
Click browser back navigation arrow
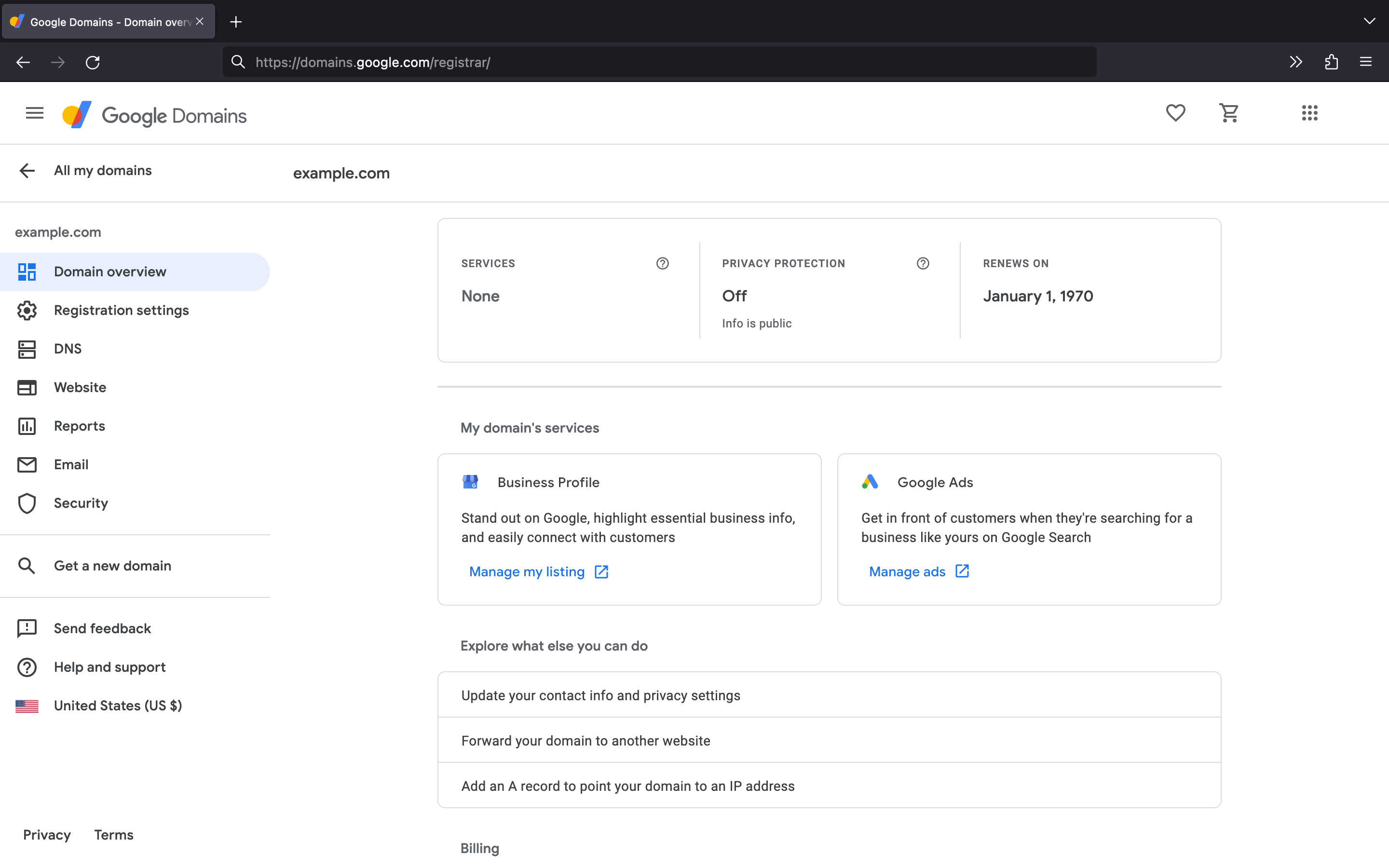(22, 62)
